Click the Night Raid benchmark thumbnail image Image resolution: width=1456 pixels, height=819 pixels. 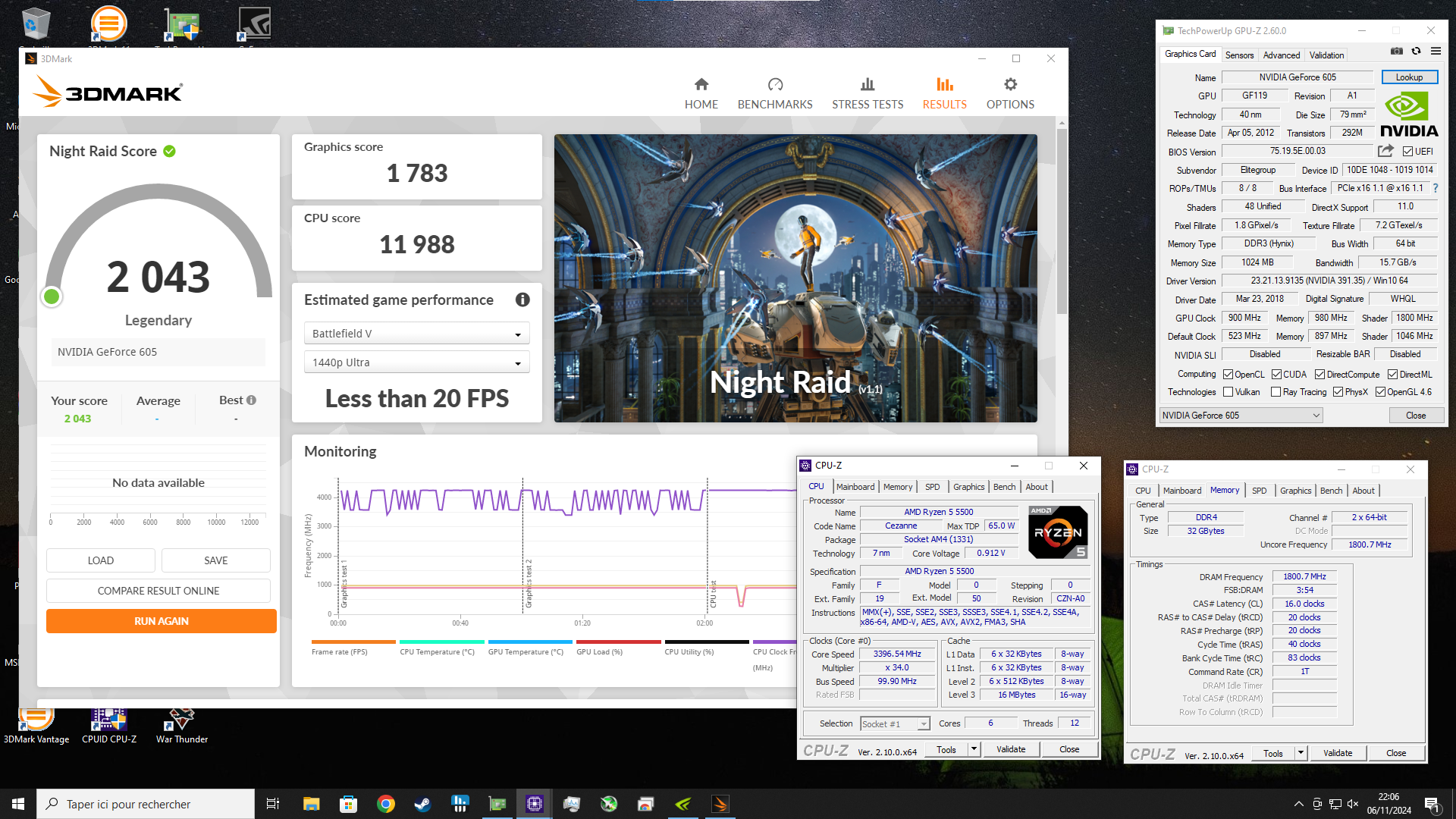pyautogui.click(x=795, y=278)
